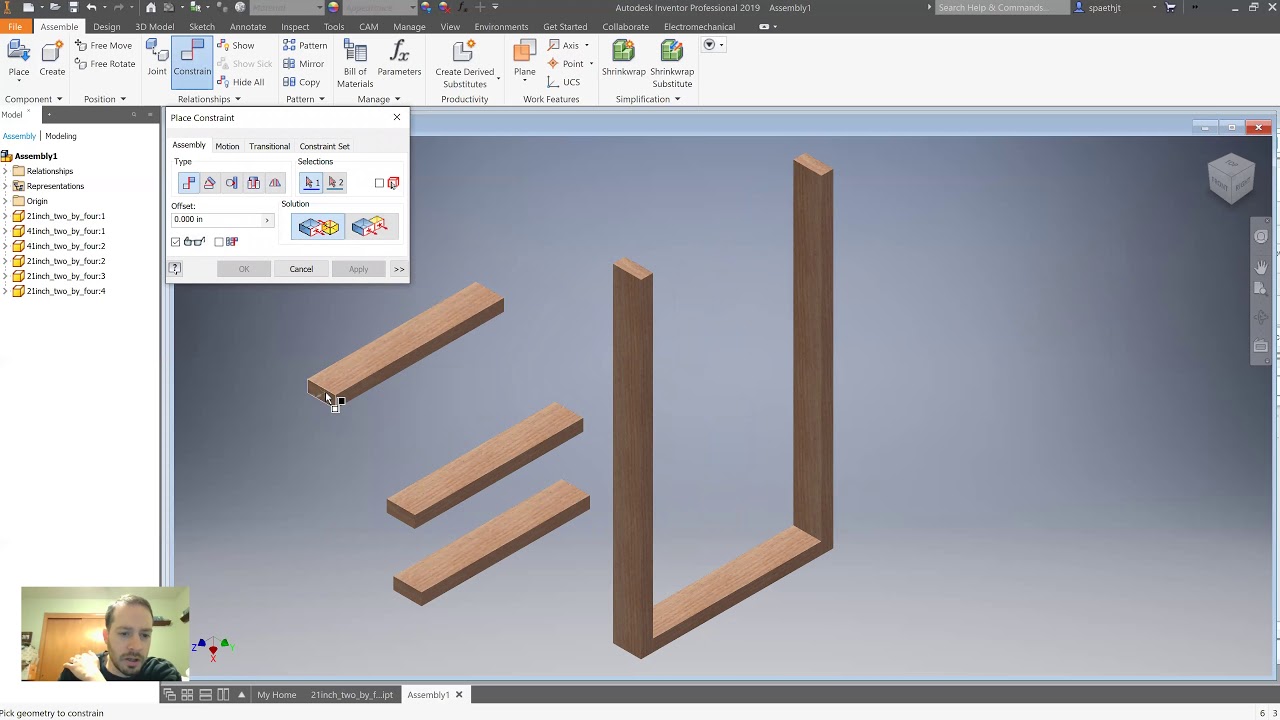Choose the Mate solution option

coord(319,227)
